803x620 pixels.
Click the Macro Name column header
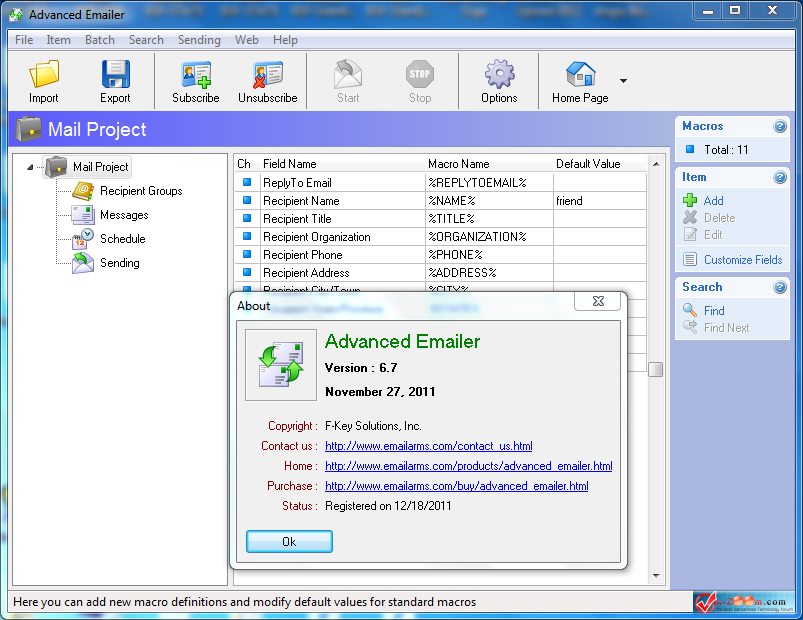[489, 164]
